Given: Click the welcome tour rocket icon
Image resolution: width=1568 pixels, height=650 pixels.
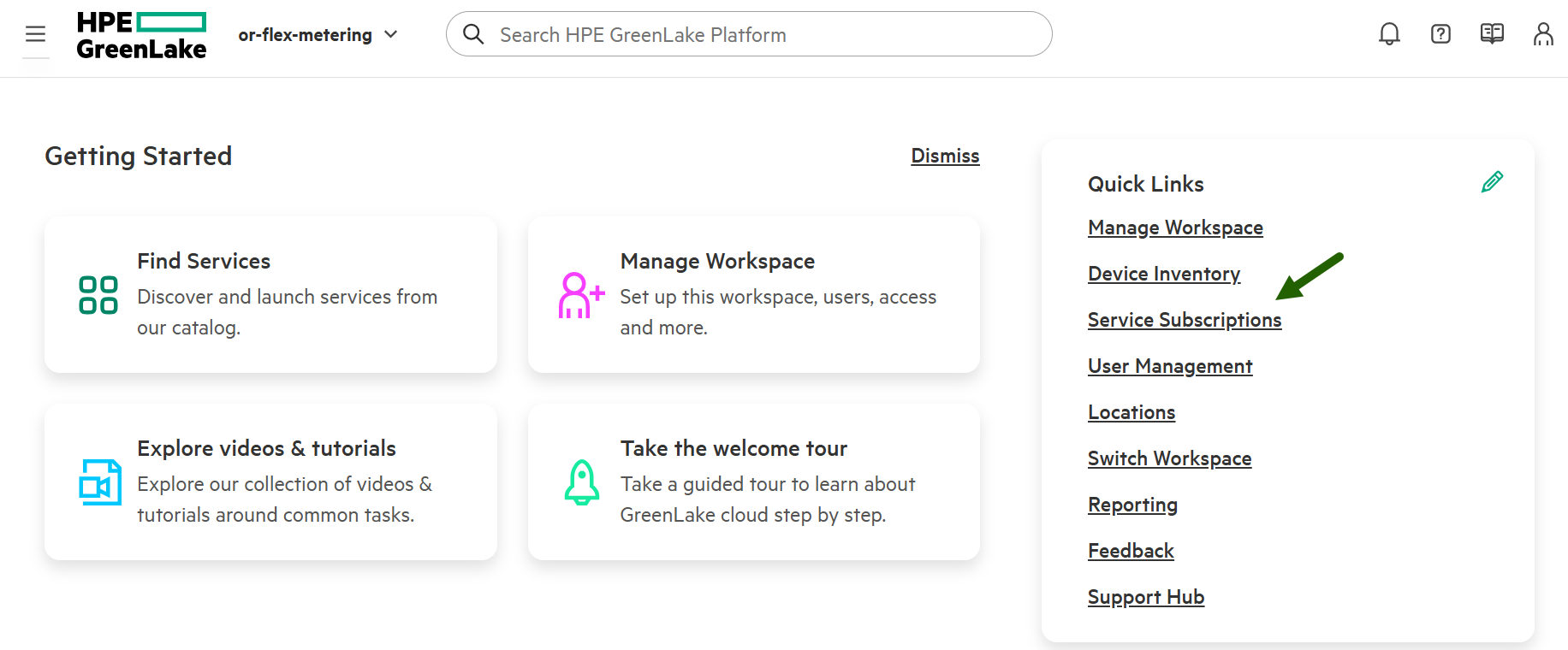Looking at the screenshot, I should (582, 482).
